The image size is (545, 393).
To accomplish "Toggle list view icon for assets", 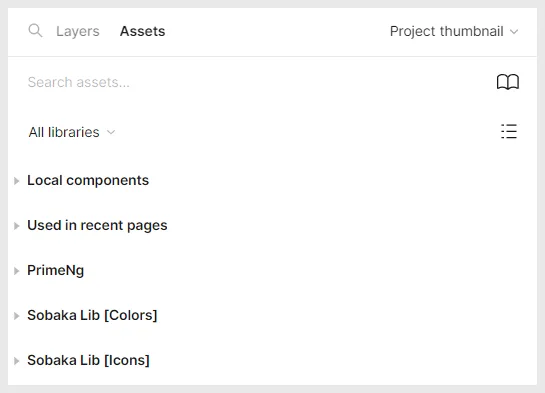I will click(x=509, y=131).
